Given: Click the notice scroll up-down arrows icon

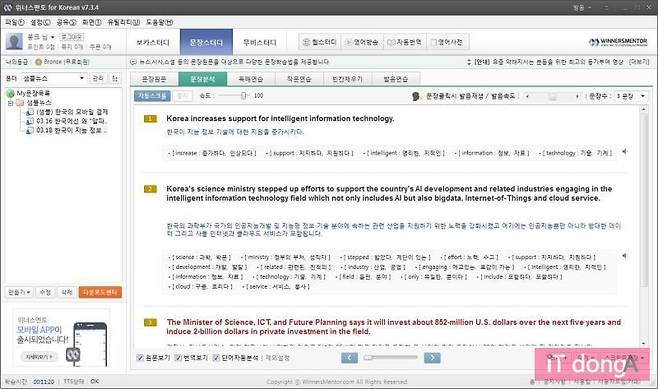Looking at the screenshot, I should tap(469, 62).
